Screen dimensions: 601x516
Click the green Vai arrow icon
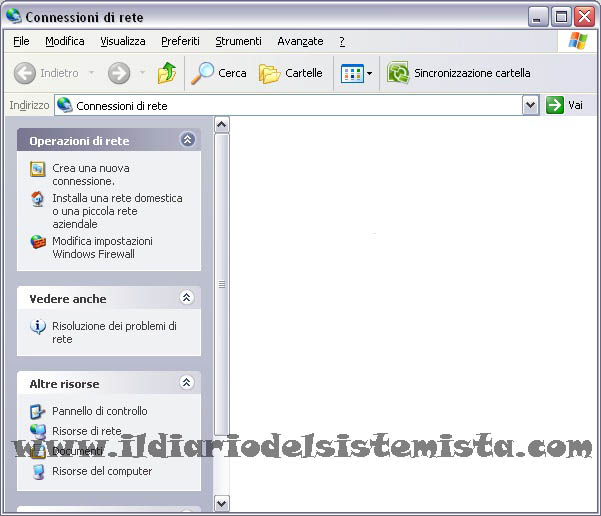click(555, 105)
